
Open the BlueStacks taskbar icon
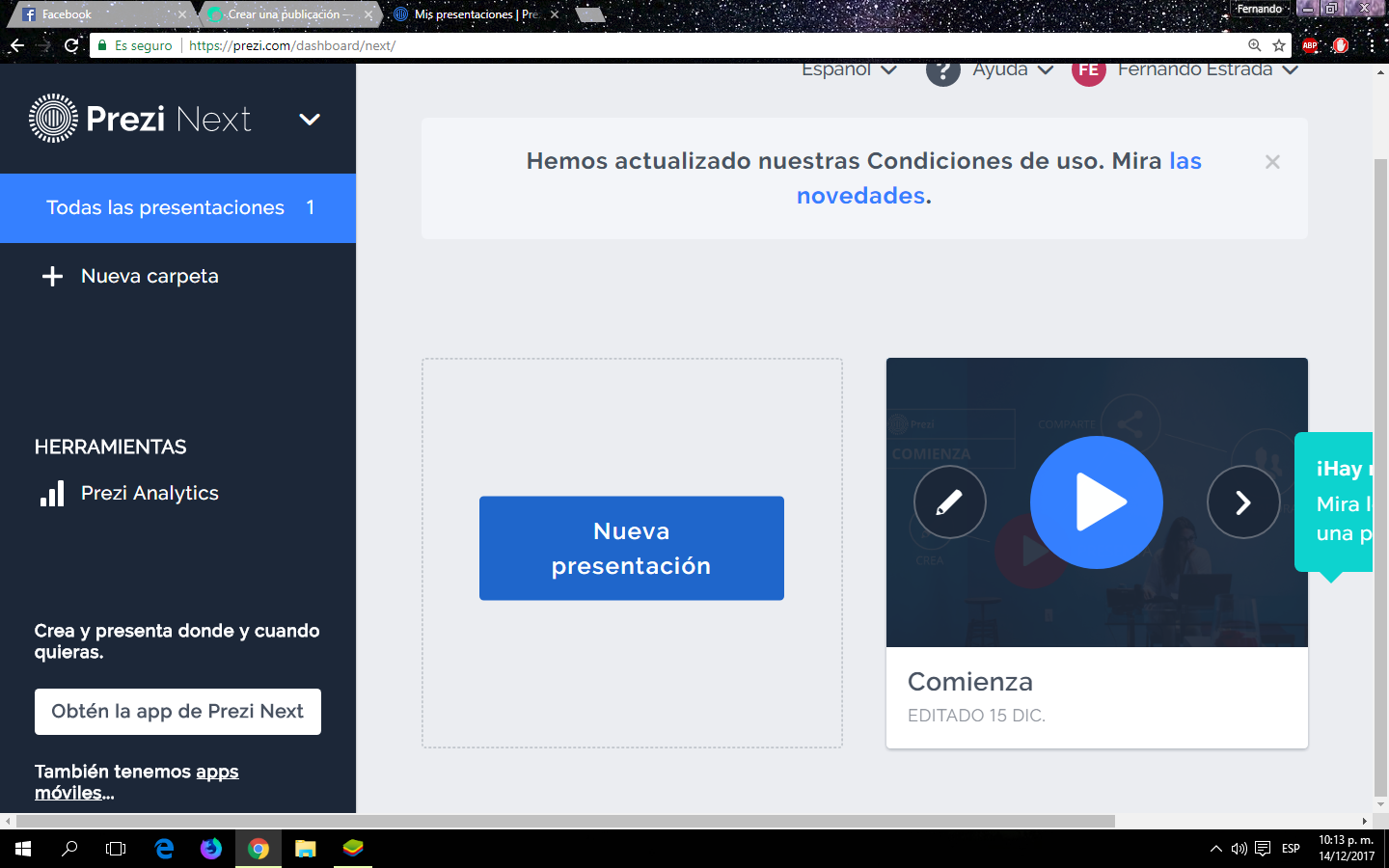pos(353,849)
